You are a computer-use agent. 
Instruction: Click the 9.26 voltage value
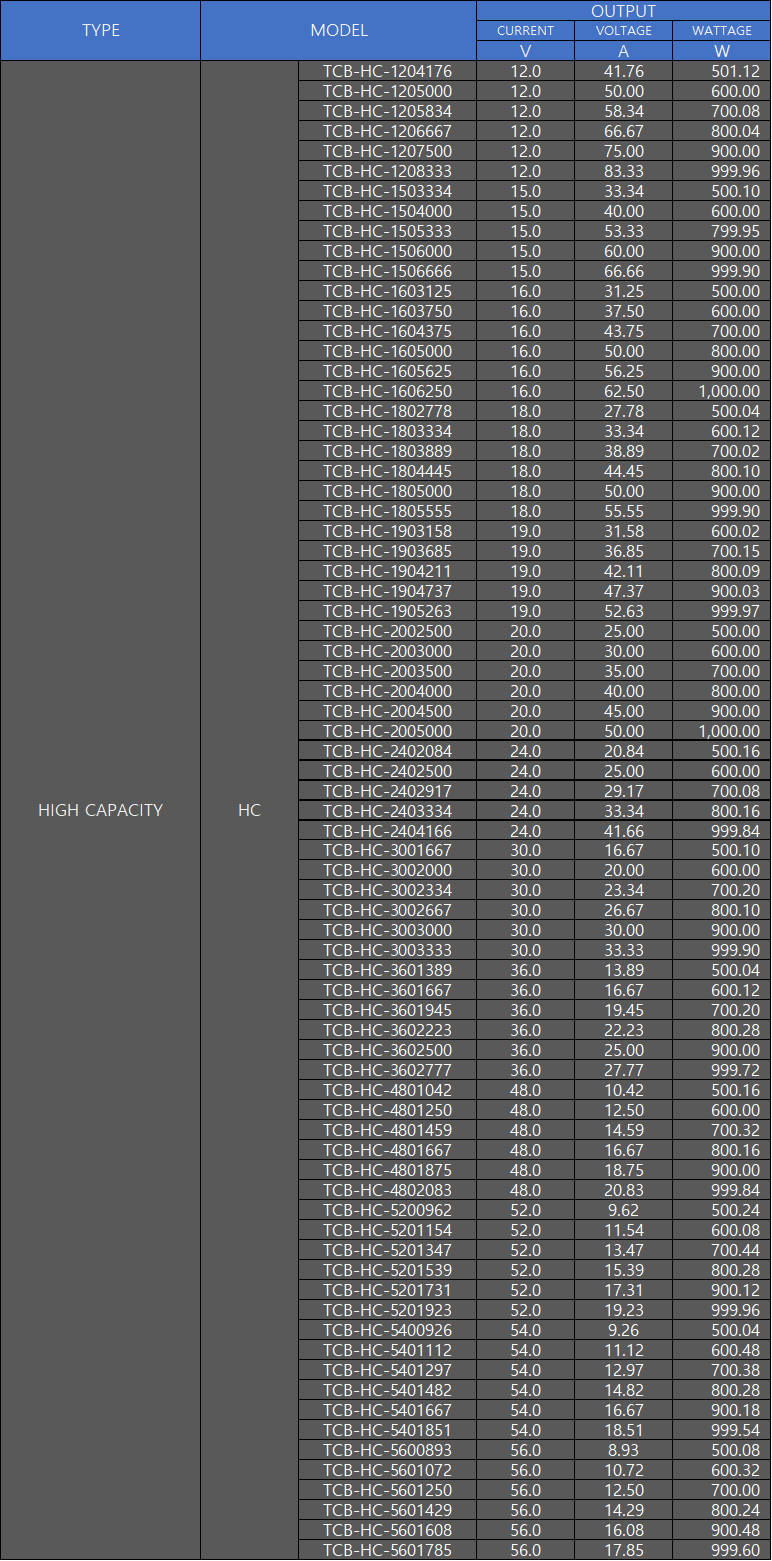[624, 1330]
